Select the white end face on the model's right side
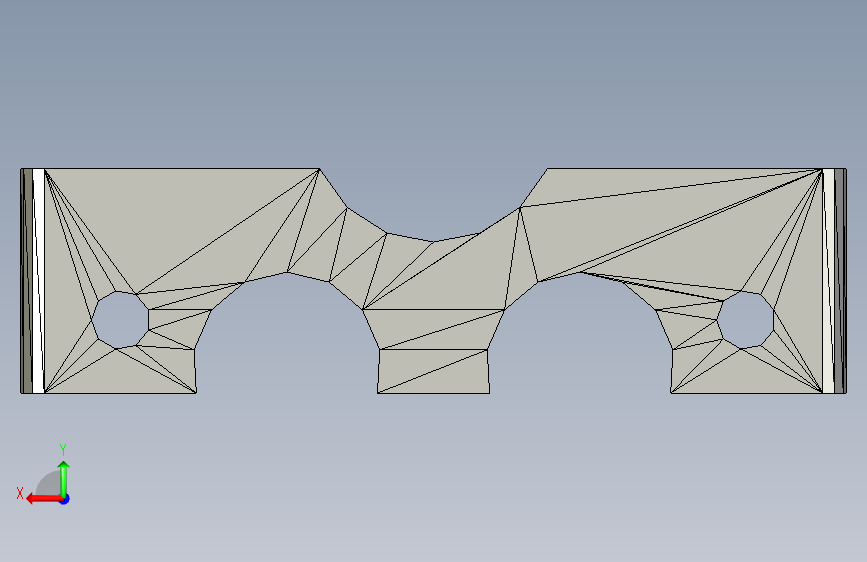 (828, 281)
